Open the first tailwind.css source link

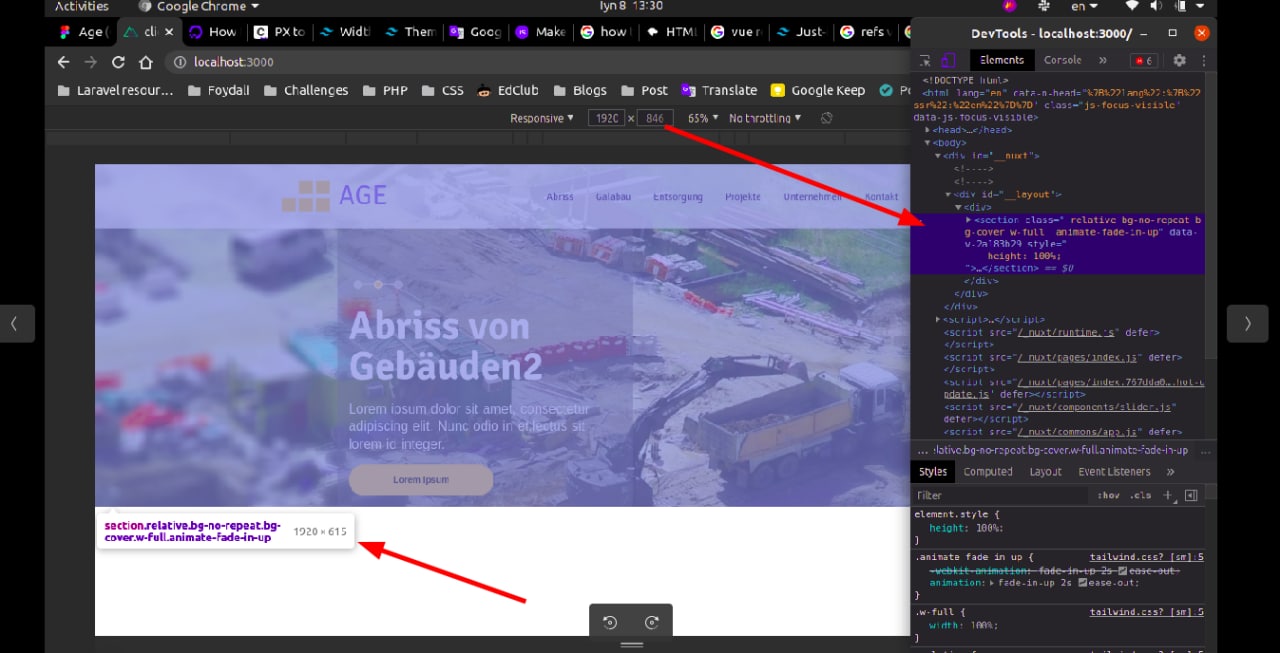(1146, 557)
